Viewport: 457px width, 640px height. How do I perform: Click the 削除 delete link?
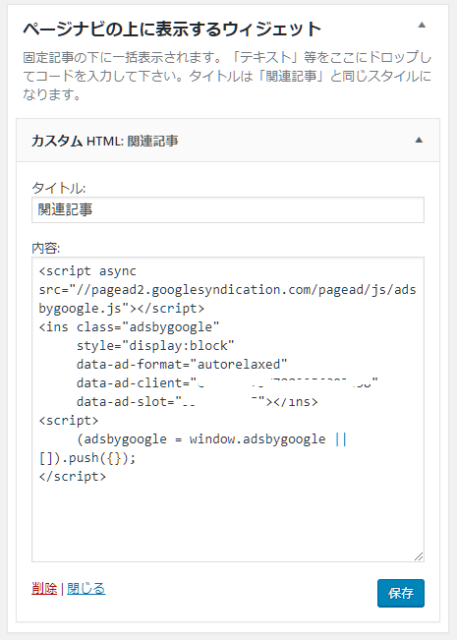tap(44, 588)
